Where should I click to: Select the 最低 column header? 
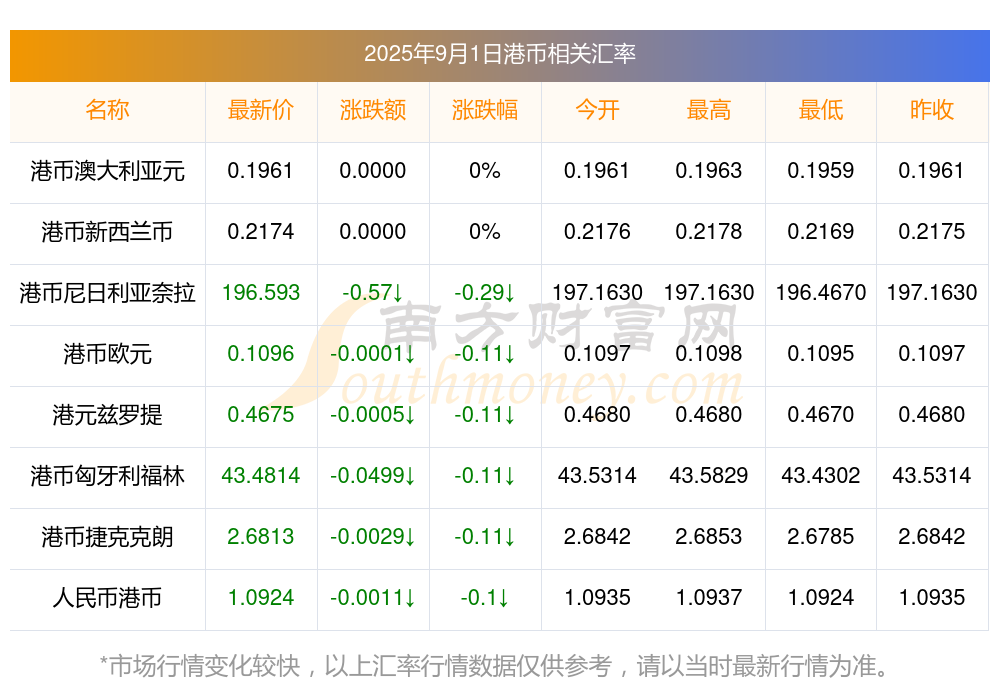coord(821,110)
